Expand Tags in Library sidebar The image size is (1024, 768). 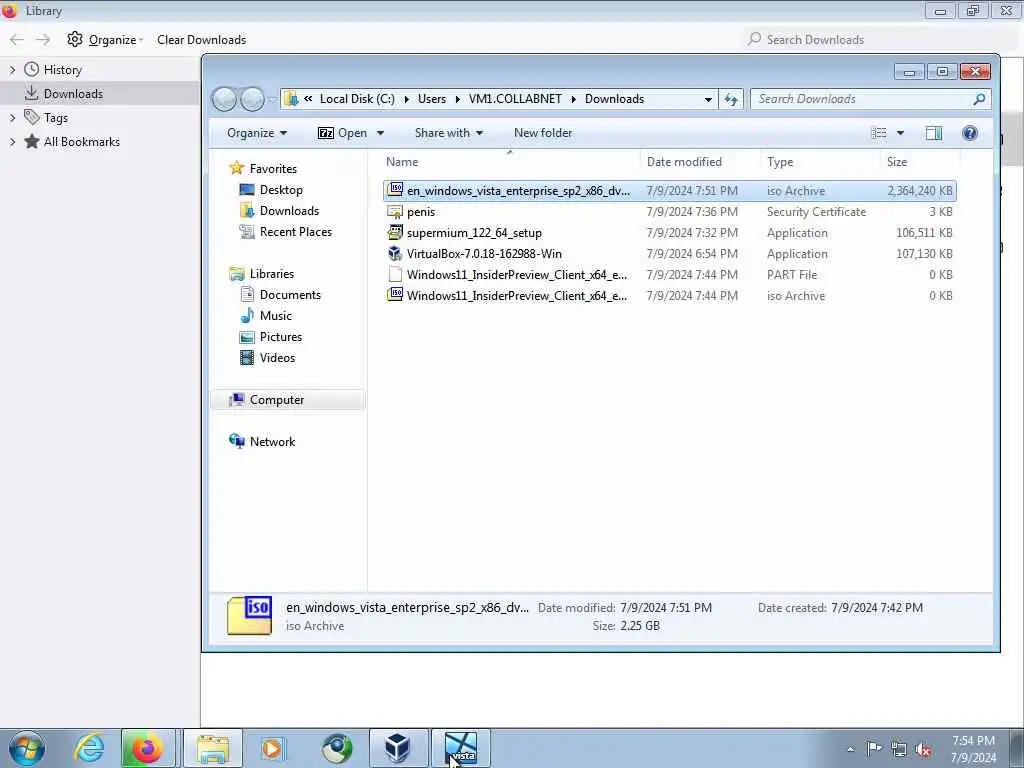pyautogui.click(x=12, y=118)
